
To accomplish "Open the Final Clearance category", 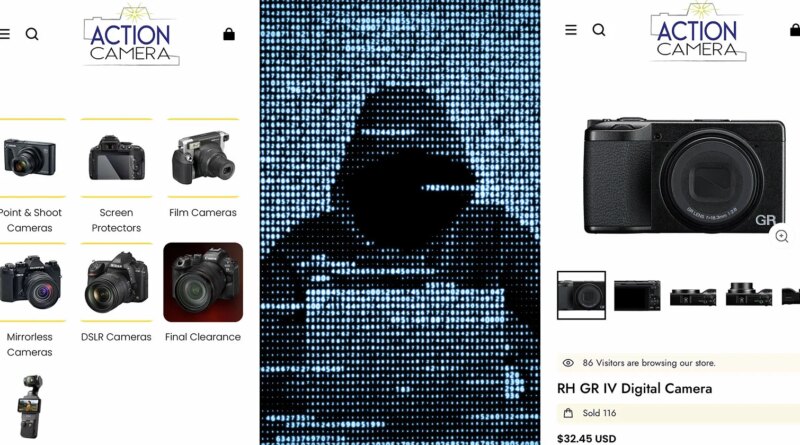I will [203, 337].
